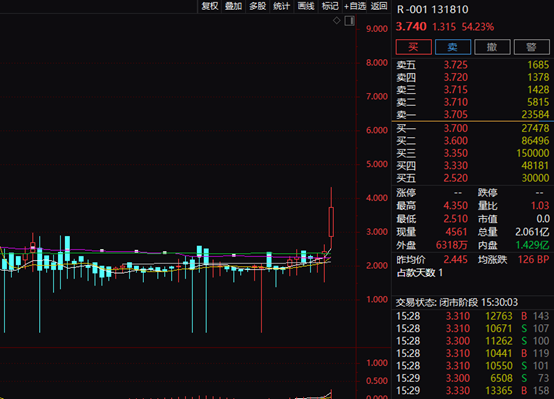The height and width of the screenshot is (399, 554).
Task: Click the blue 卖 sell button
Action: (x=453, y=47)
